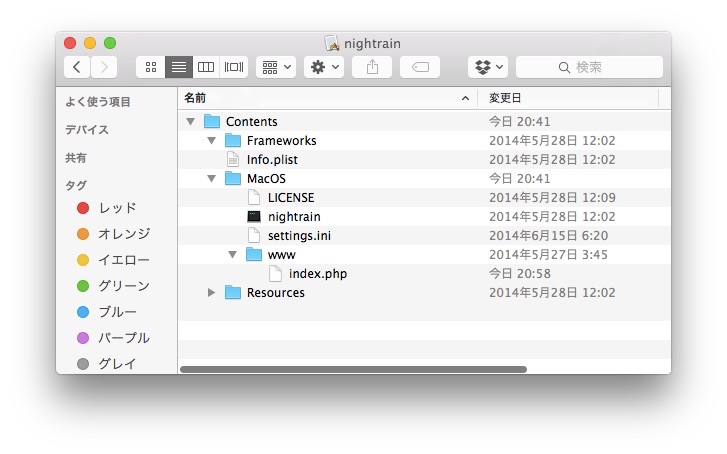The image size is (727, 454).
Task: Switch to list view
Action: [x=179, y=67]
